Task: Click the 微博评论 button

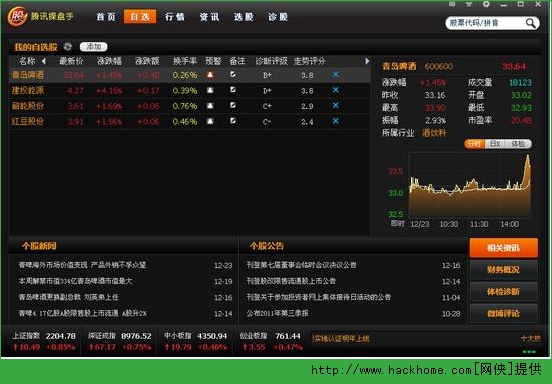Action: [x=503, y=314]
